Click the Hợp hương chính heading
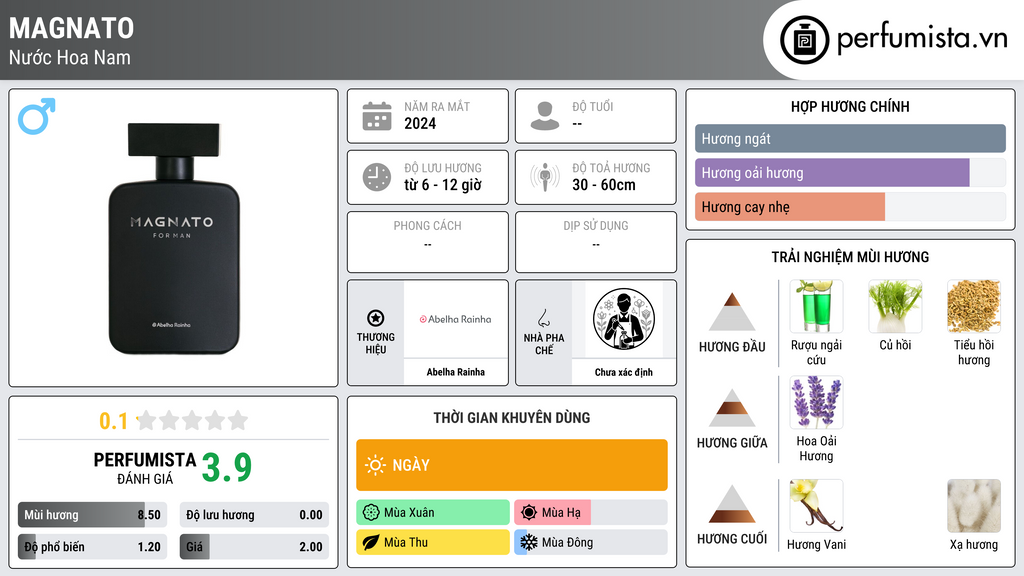This screenshot has height=576, width=1024. click(x=850, y=106)
